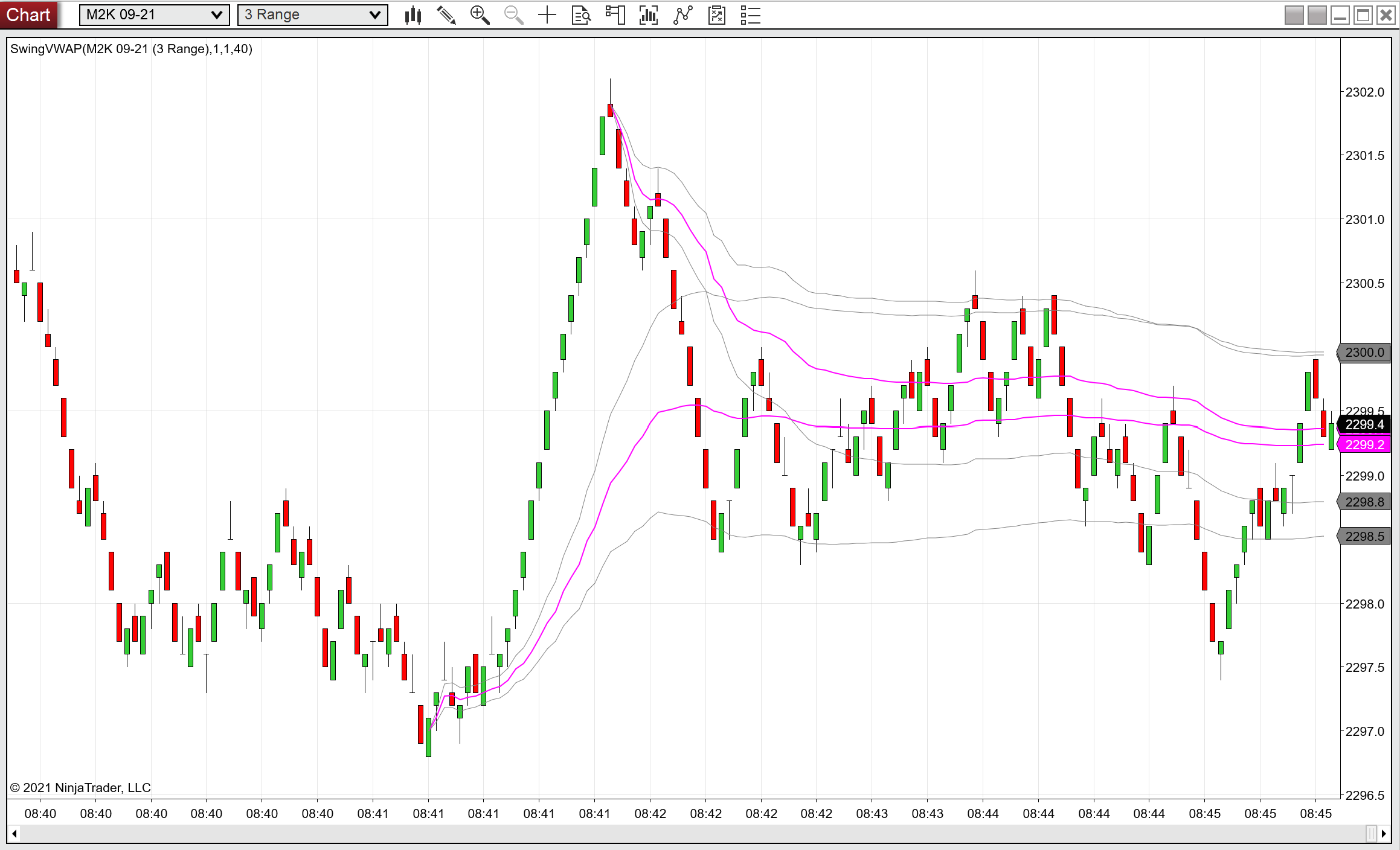Select the chart style icon

click(x=413, y=14)
